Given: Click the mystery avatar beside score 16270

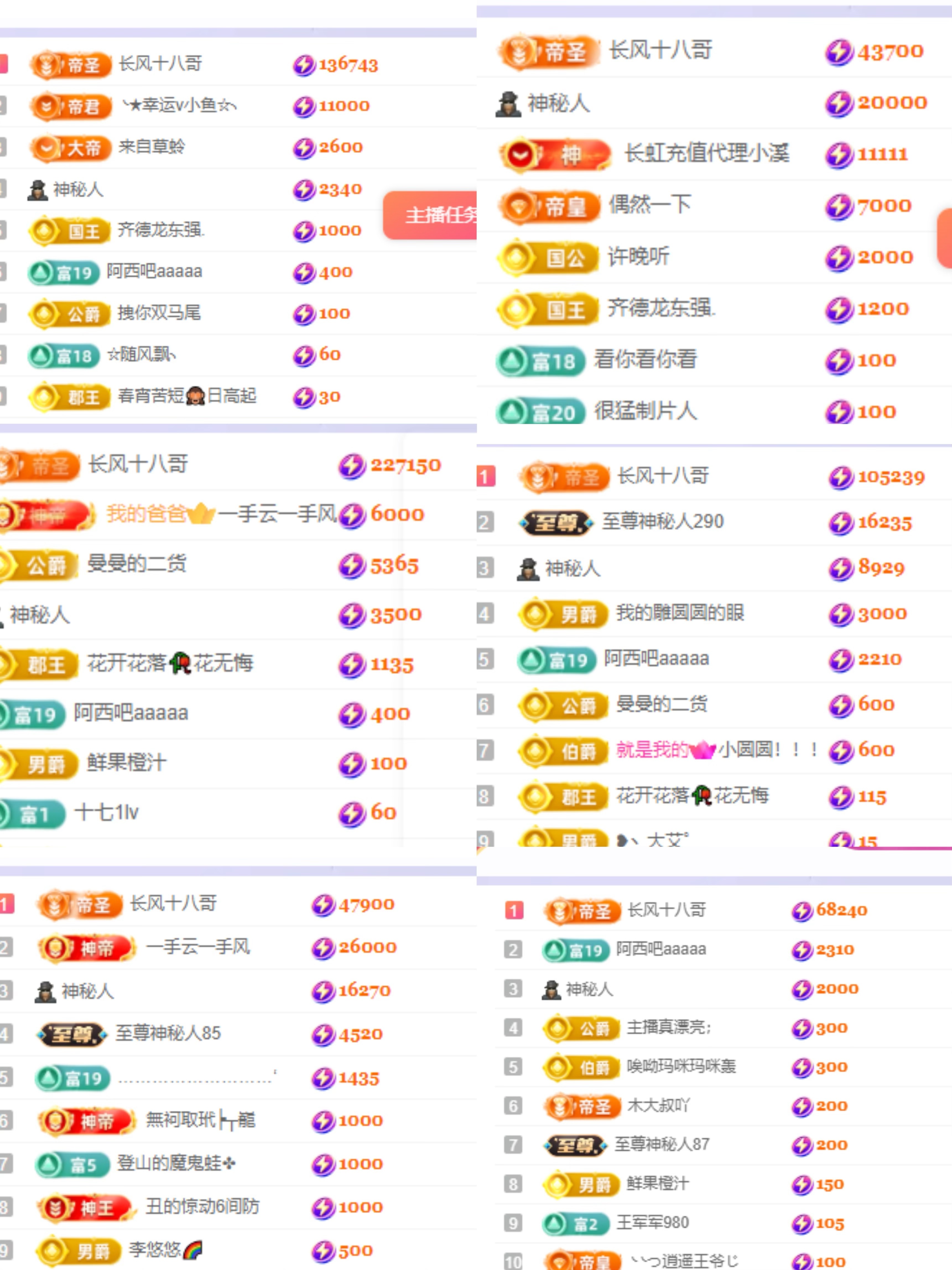Looking at the screenshot, I should [x=45, y=992].
